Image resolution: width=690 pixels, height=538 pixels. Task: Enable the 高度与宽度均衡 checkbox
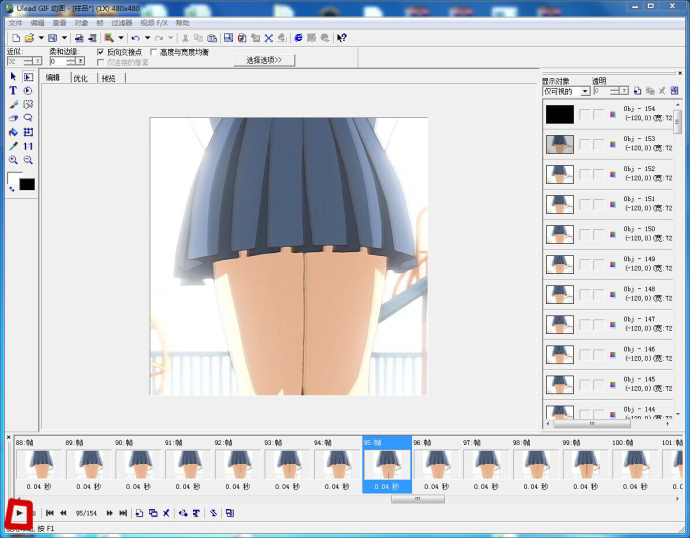coord(153,52)
